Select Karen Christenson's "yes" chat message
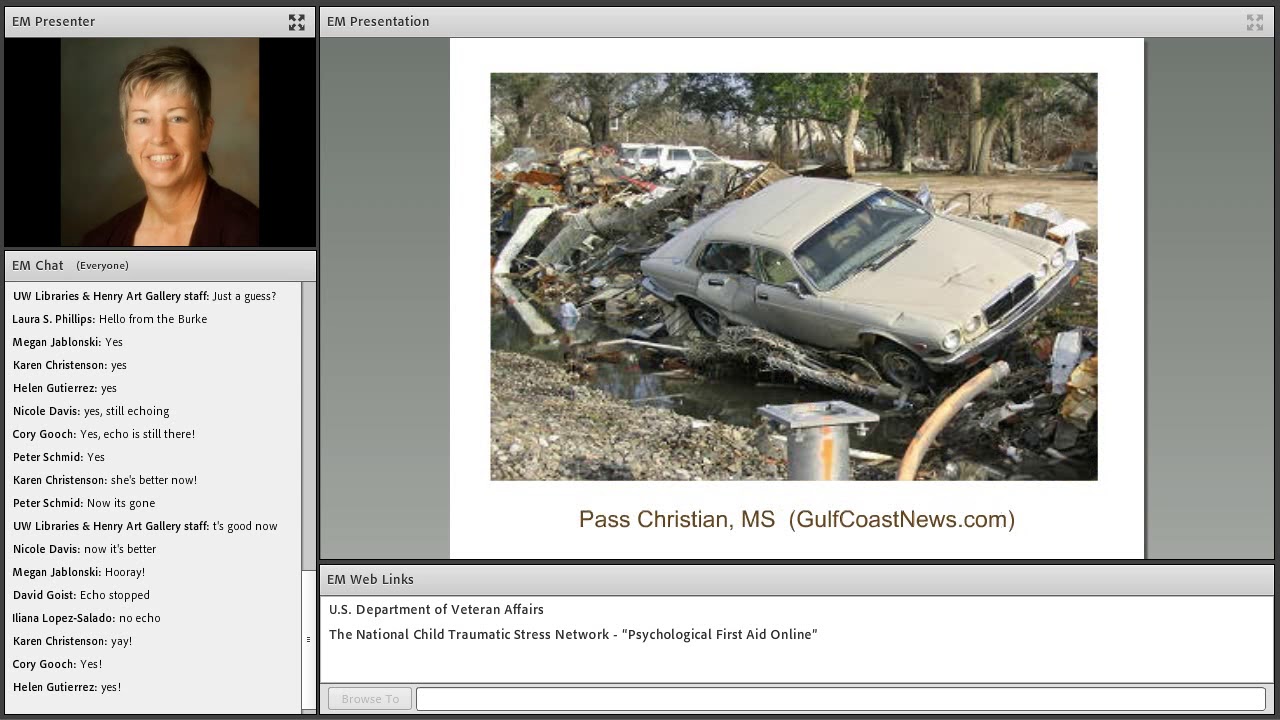 (69, 365)
